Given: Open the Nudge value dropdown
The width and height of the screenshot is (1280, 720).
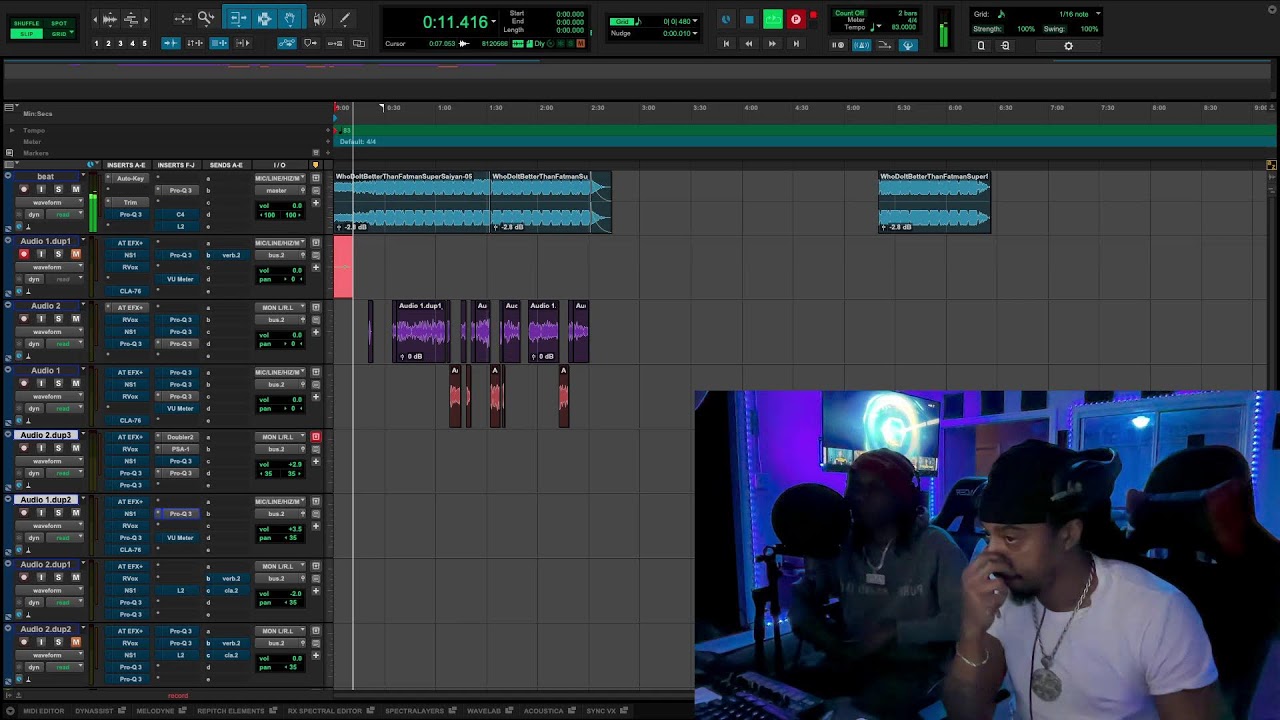Looking at the screenshot, I should tap(695, 33).
